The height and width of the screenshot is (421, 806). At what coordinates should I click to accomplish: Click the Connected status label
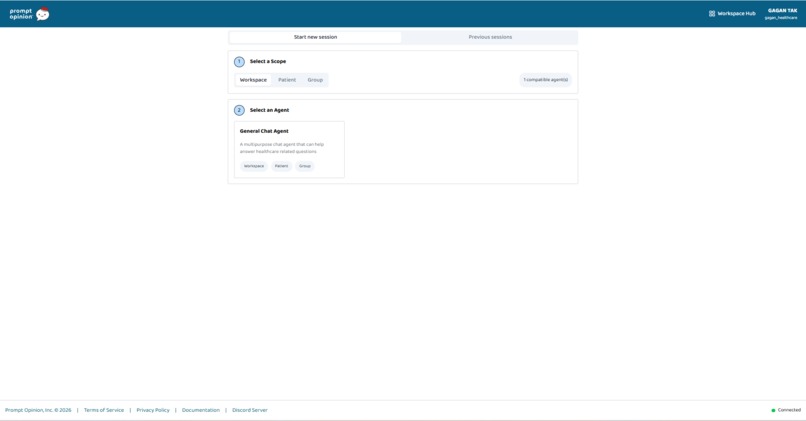pos(789,410)
